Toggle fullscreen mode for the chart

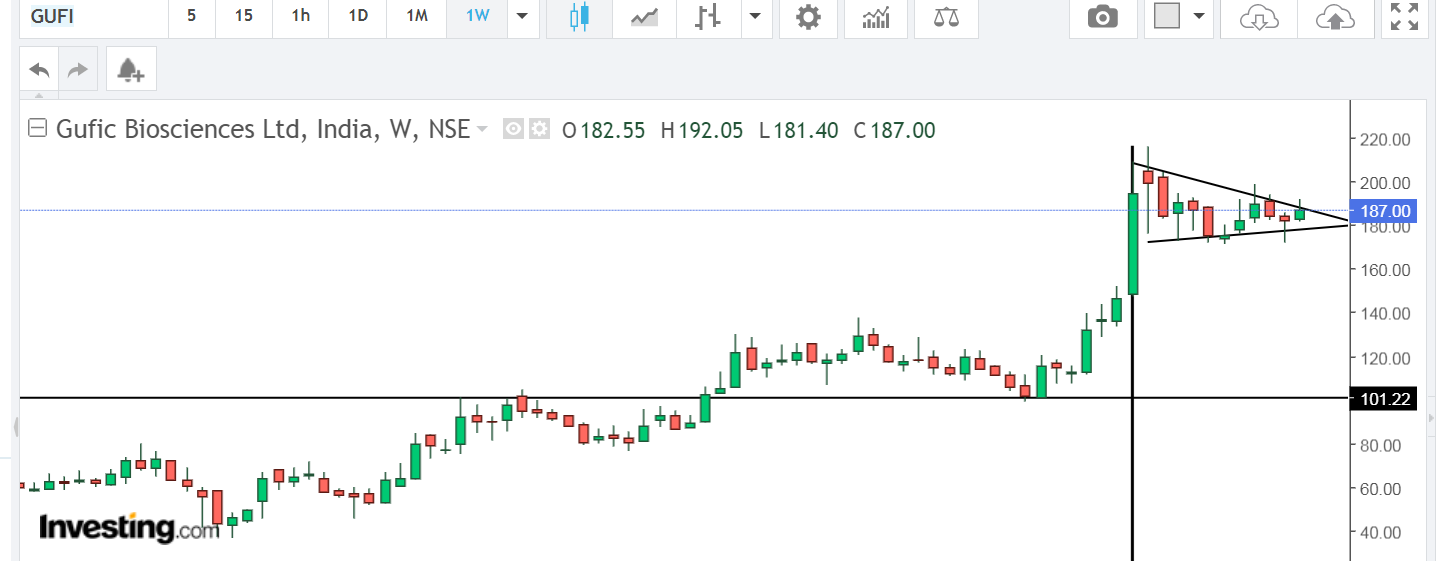[x=1405, y=17]
